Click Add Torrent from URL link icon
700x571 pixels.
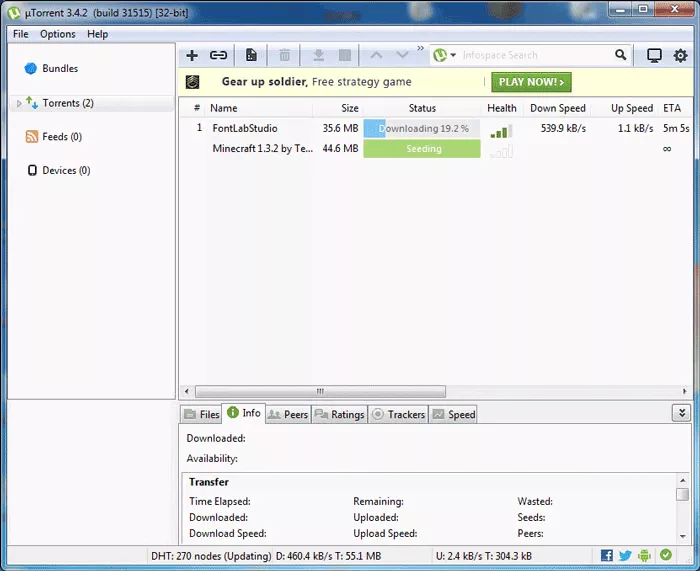point(218,55)
